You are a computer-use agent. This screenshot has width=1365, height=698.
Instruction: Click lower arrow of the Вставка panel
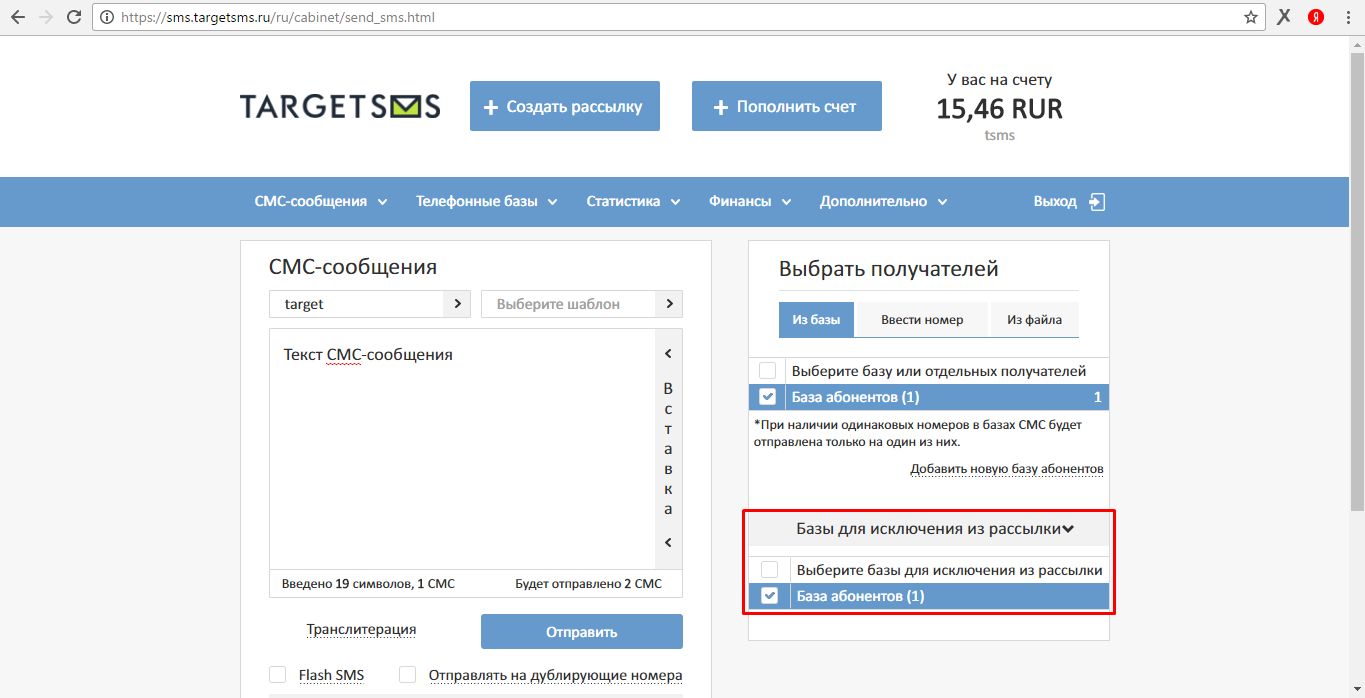[x=668, y=543]
